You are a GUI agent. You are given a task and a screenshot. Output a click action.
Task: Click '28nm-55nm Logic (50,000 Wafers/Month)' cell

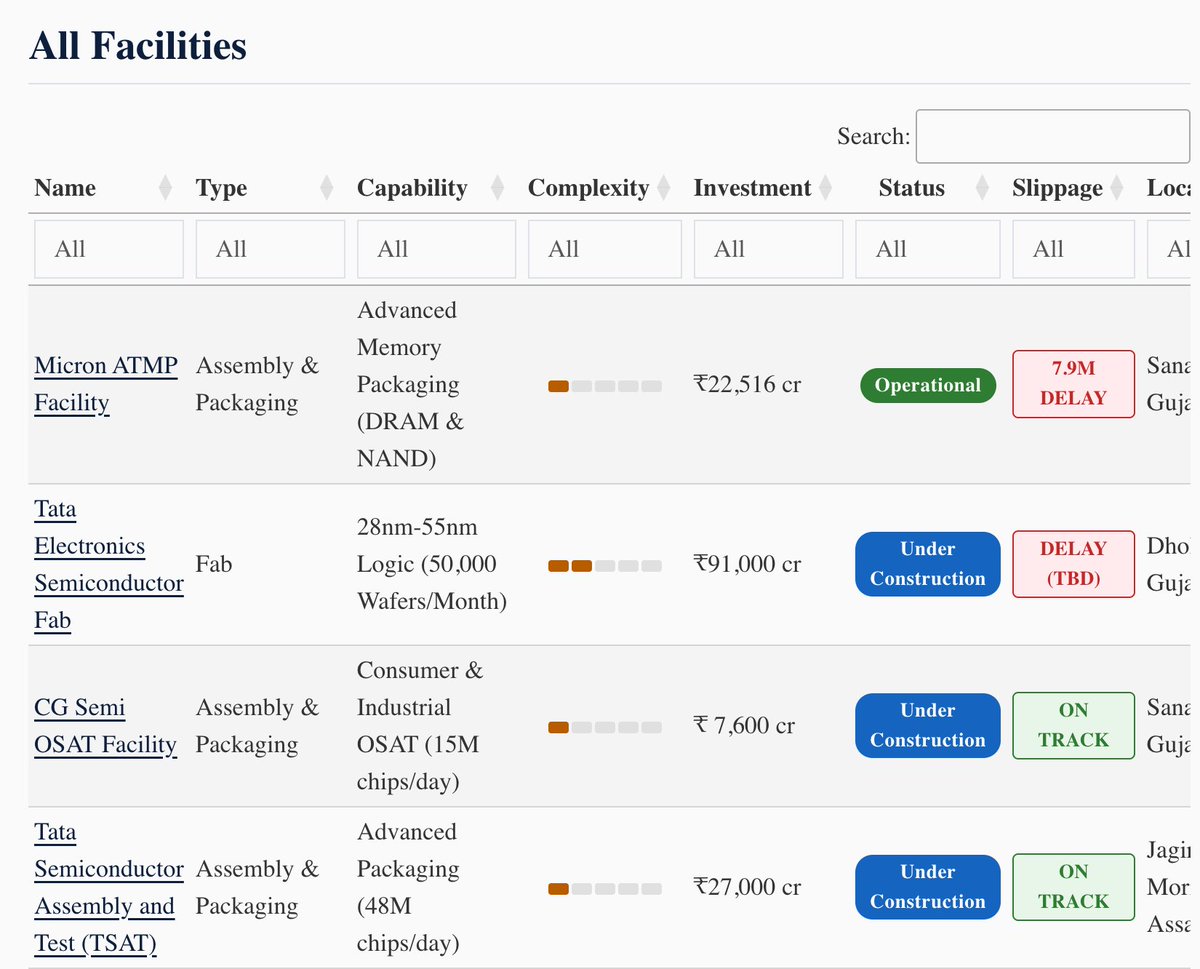(432, 565)
